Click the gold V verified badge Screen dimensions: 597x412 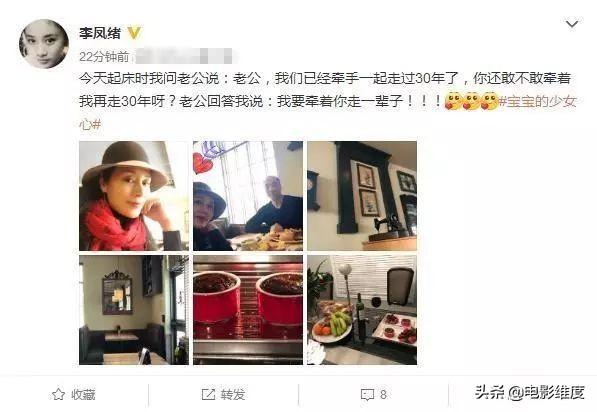[134, 33]
